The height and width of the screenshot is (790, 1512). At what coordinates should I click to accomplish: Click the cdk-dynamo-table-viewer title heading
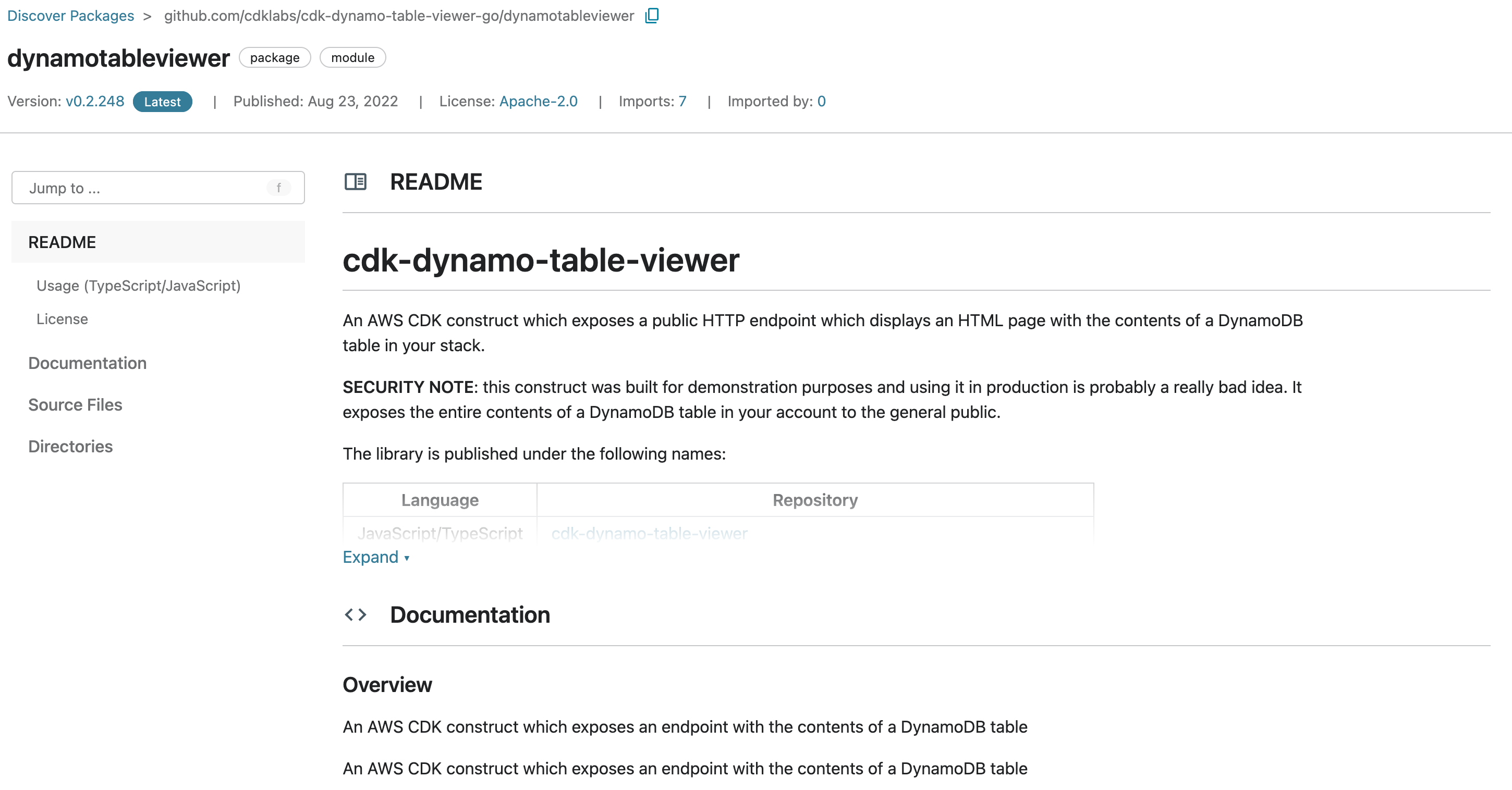[x=541, y=260]
